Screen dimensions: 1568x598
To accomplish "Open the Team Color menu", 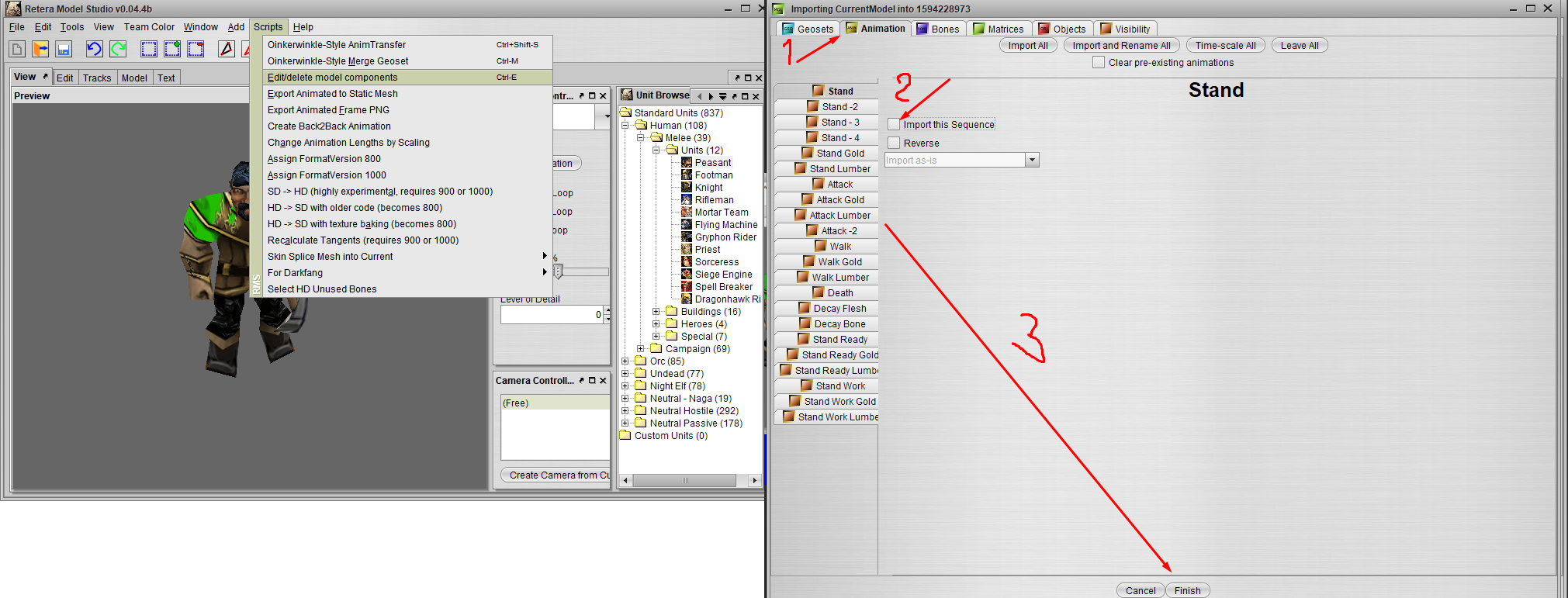I will coord(149,27).
